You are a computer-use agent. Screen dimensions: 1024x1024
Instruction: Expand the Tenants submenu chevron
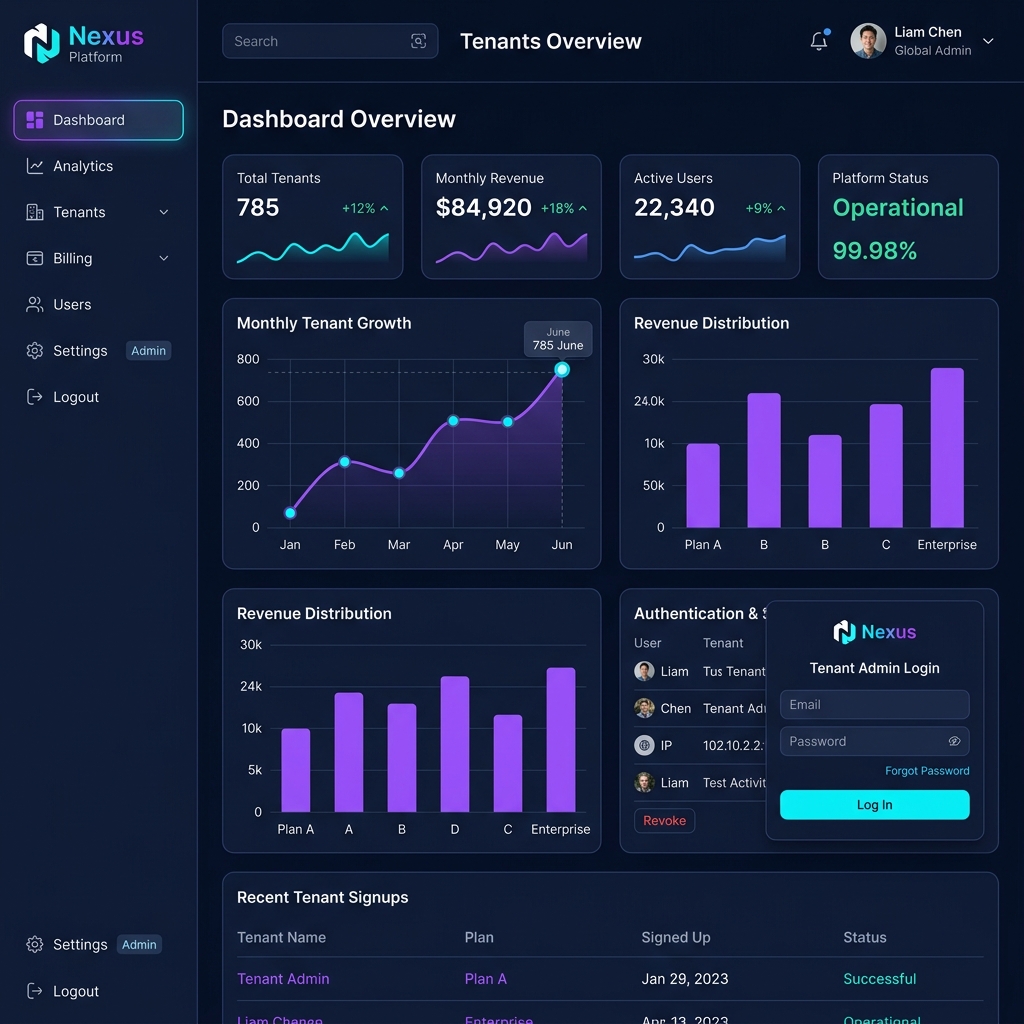coord(164,212)
